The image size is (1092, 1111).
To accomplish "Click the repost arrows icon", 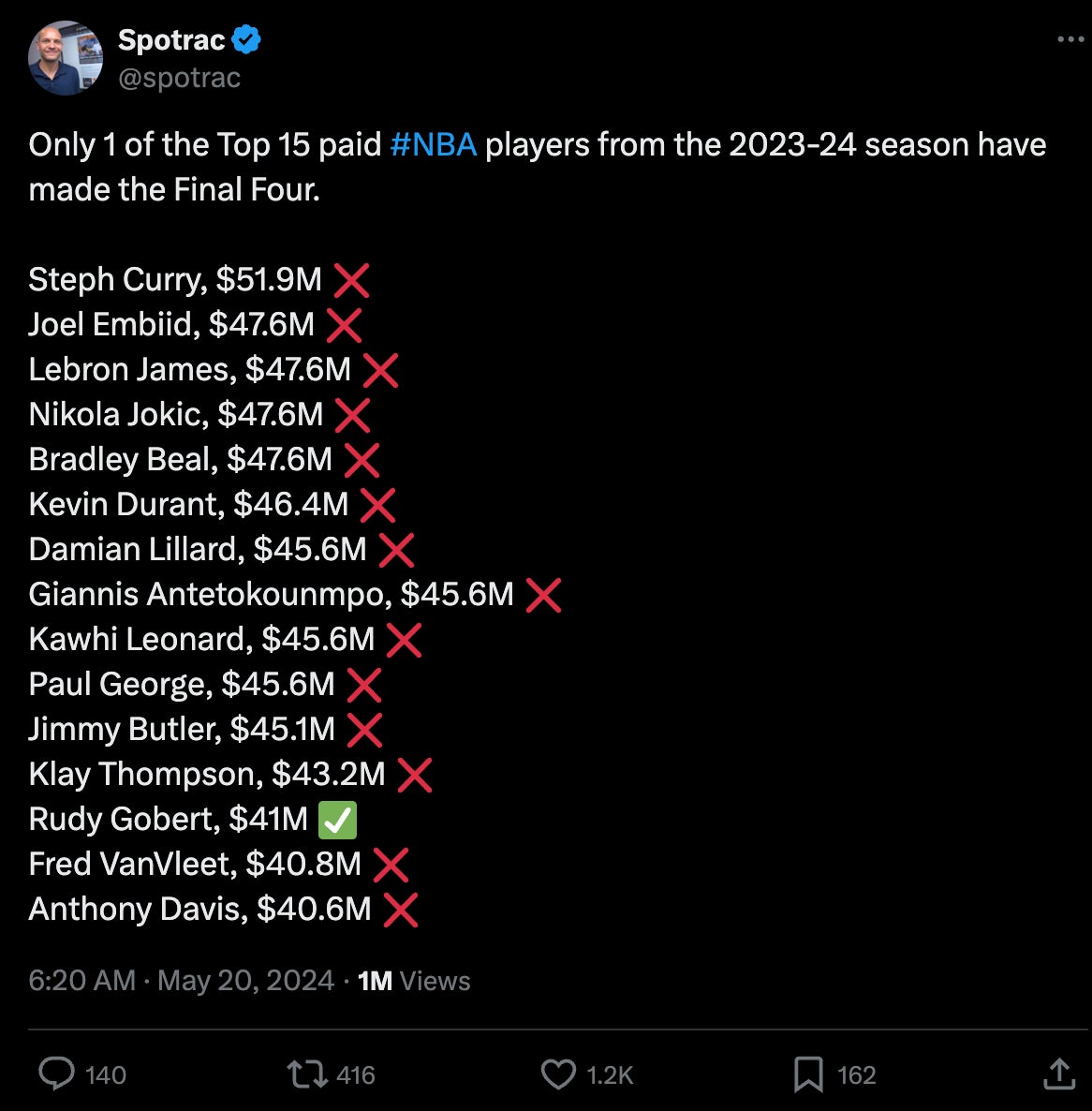I will 305,1074.
